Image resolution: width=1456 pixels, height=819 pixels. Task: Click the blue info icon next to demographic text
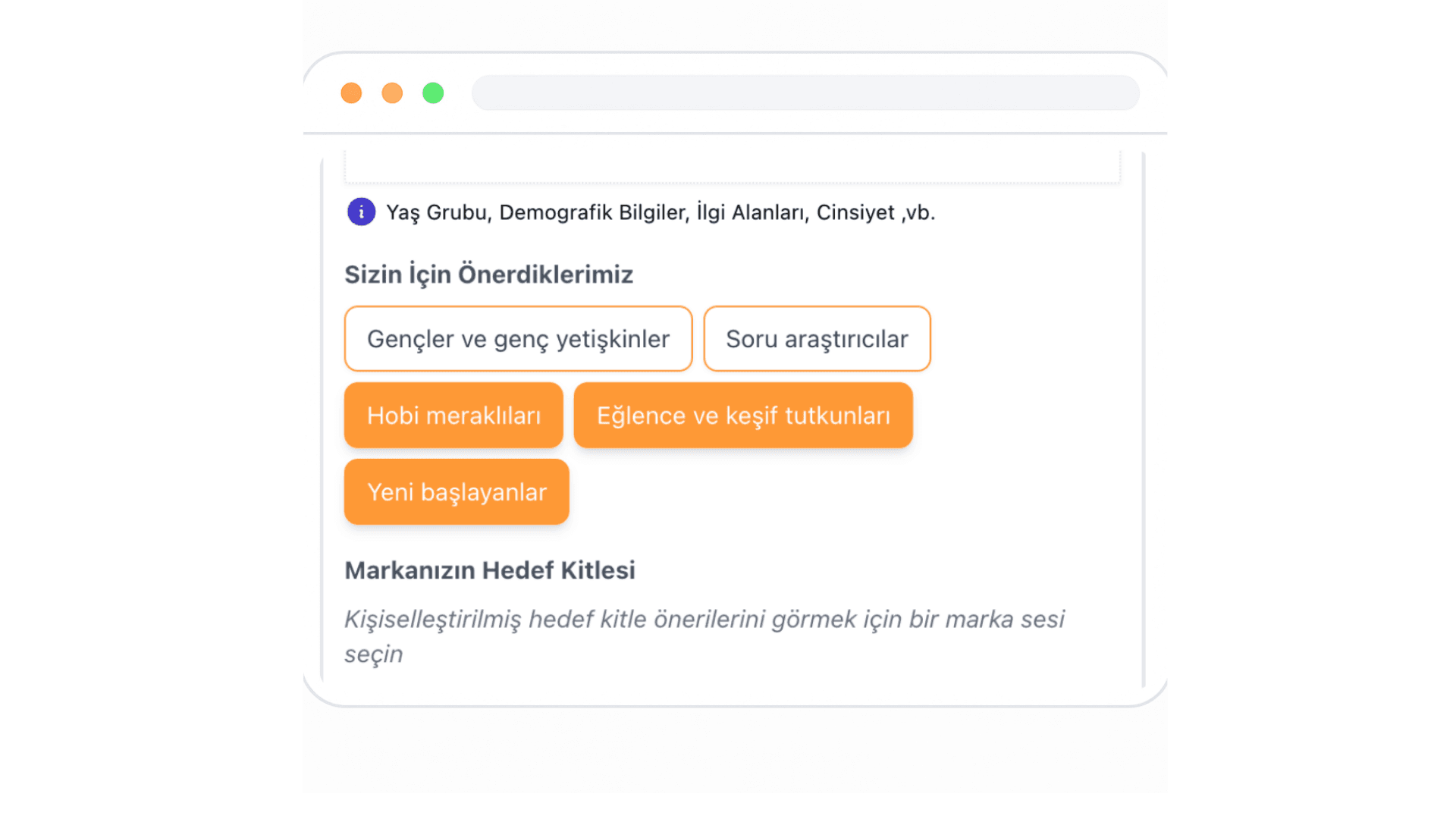point(362,212)
